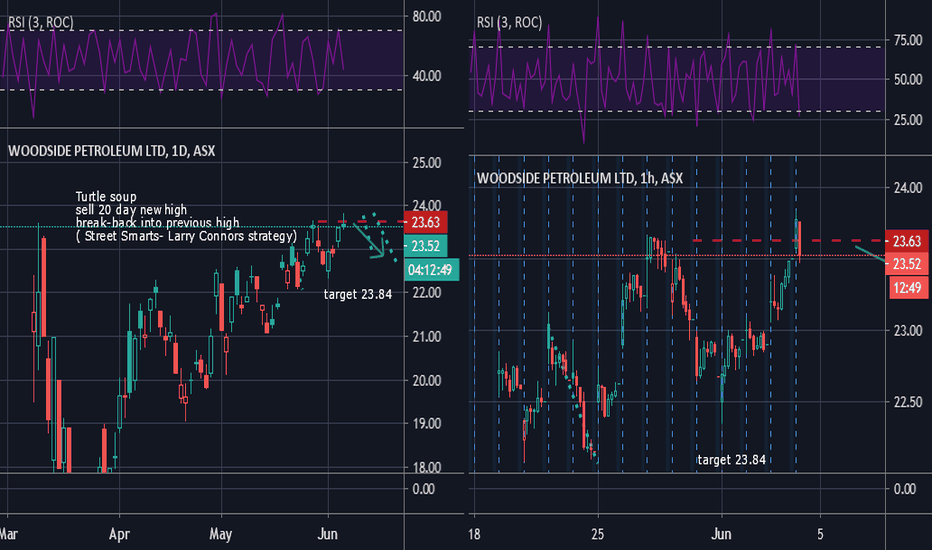Click the 0.00 value on the hourly chart axis
Viewport: 932px width, 550px height.
coord(905,489)
